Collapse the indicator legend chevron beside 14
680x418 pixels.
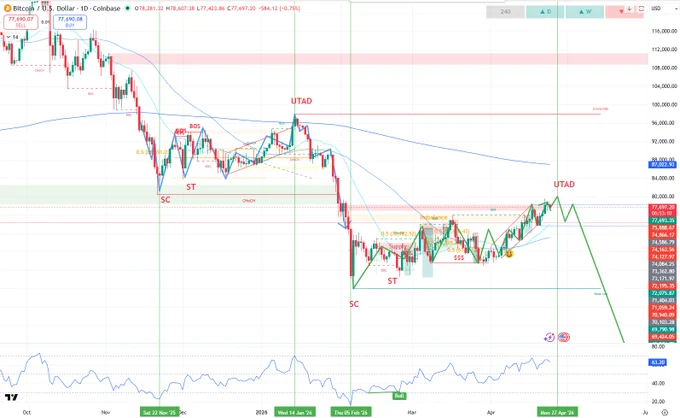8,37
